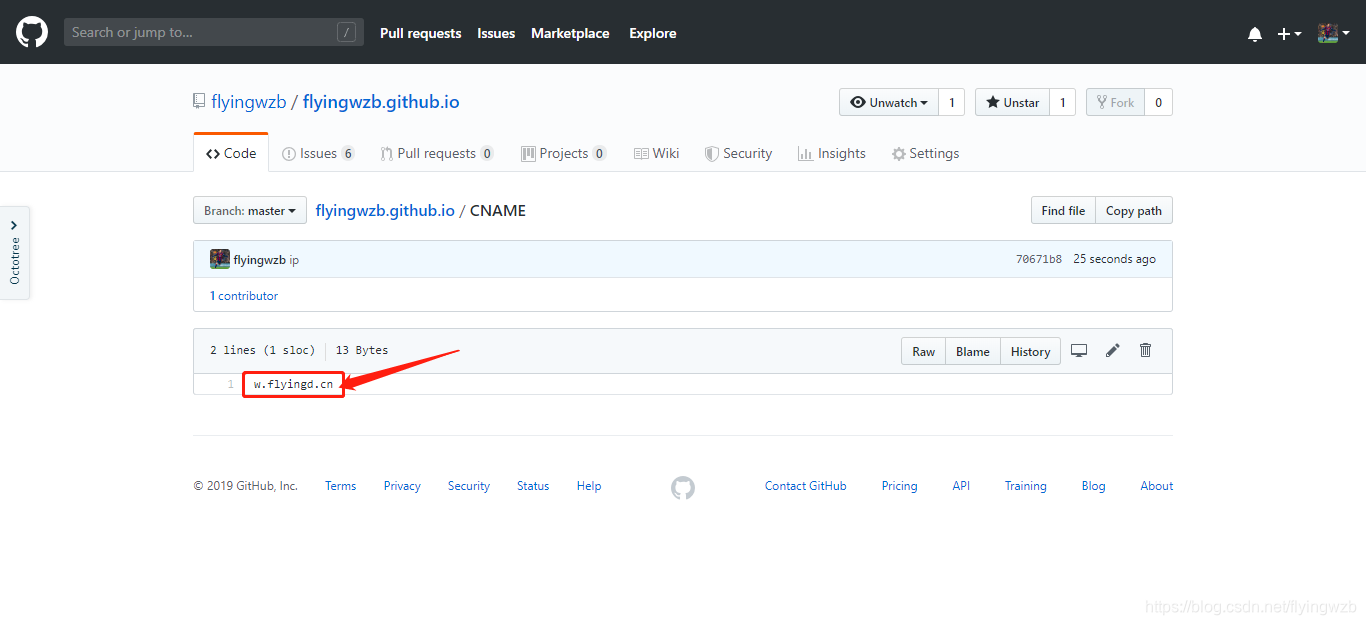
Task: Open the flyingwzb.github.io repository title link
Action: coord(381,102)
